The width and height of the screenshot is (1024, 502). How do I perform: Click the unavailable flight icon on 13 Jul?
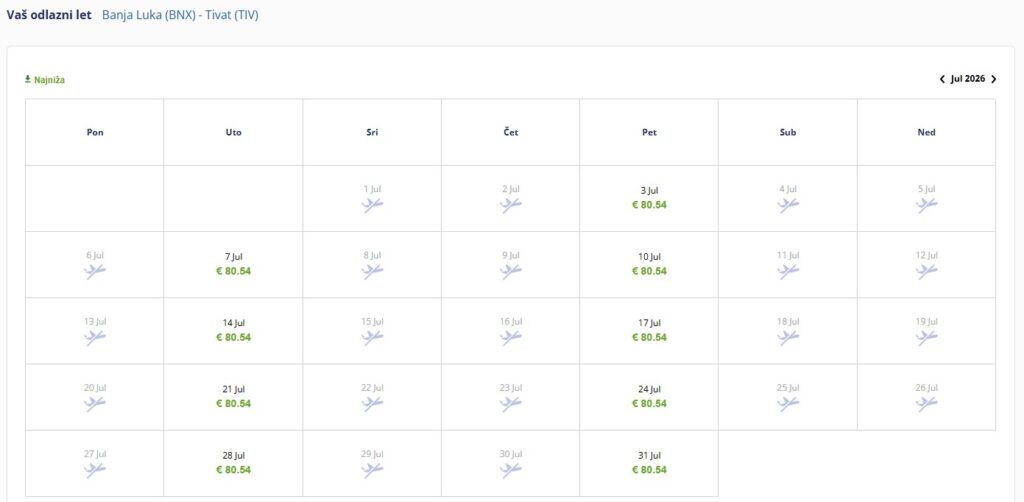[95, 338]
